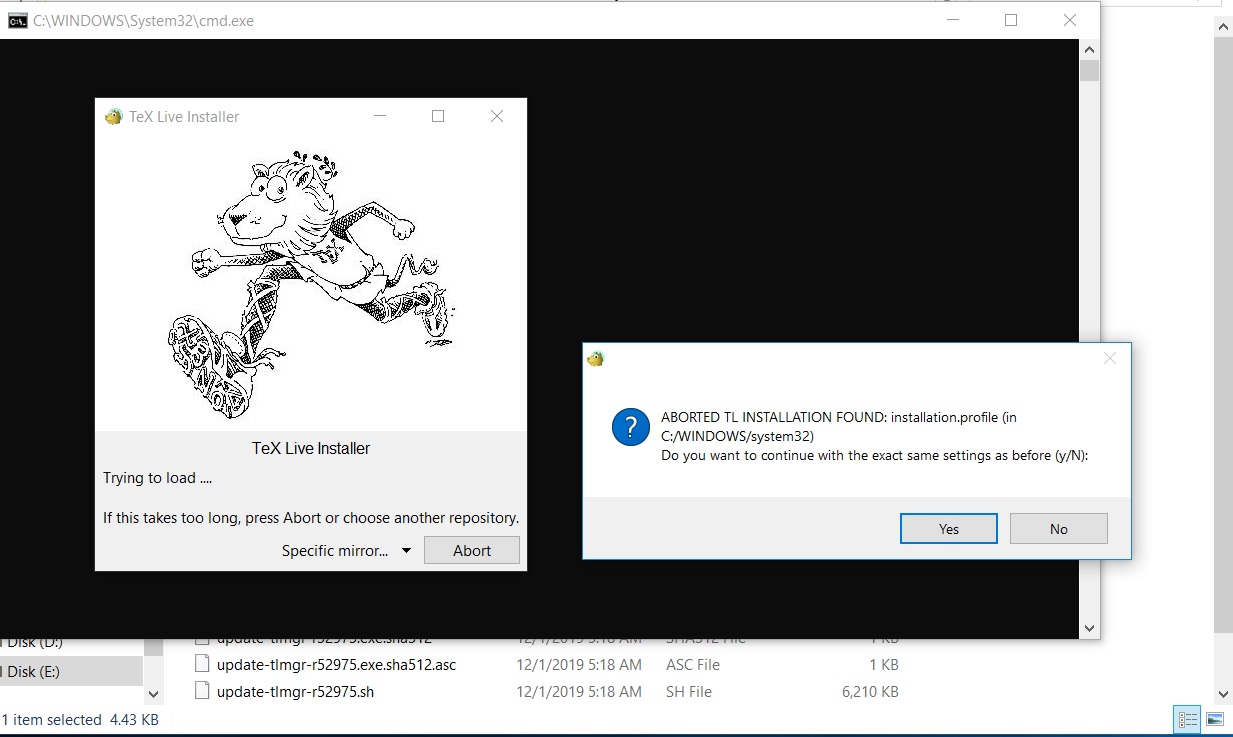This screenshot has height=737, width=1233.
Task: Select file update-tlmgr-r52975.exe.sha512.asc
Action: point(336,664)
